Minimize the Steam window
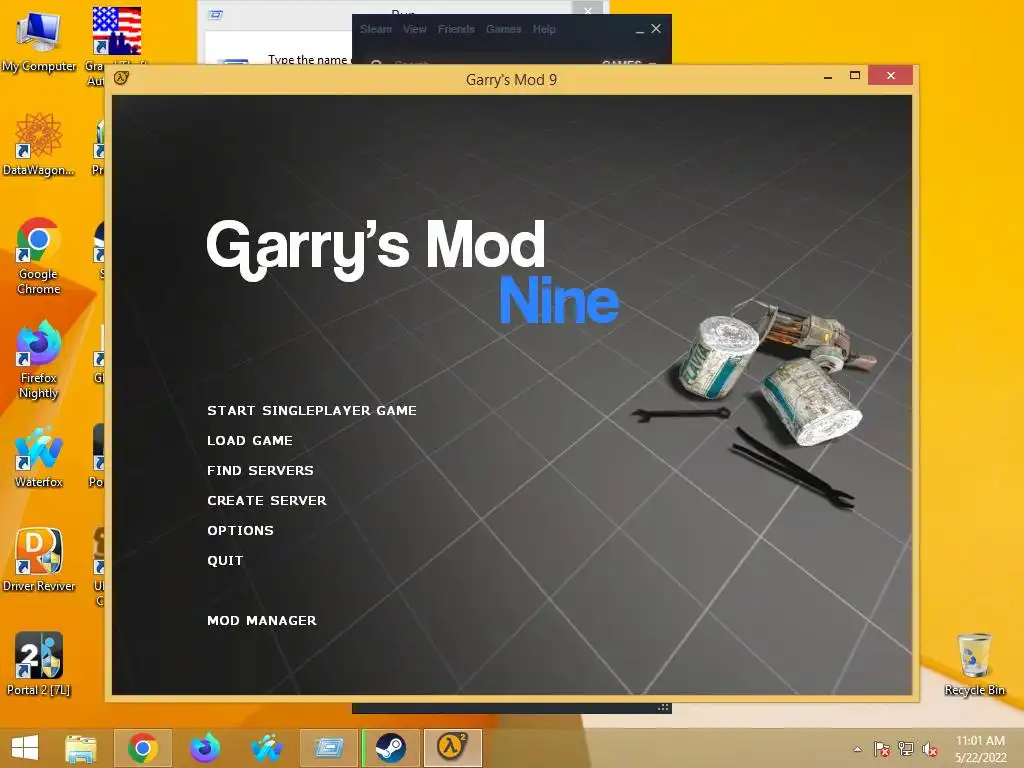Image resolution: width=1024 pixels, height=768 pixels. coord(639,29)
